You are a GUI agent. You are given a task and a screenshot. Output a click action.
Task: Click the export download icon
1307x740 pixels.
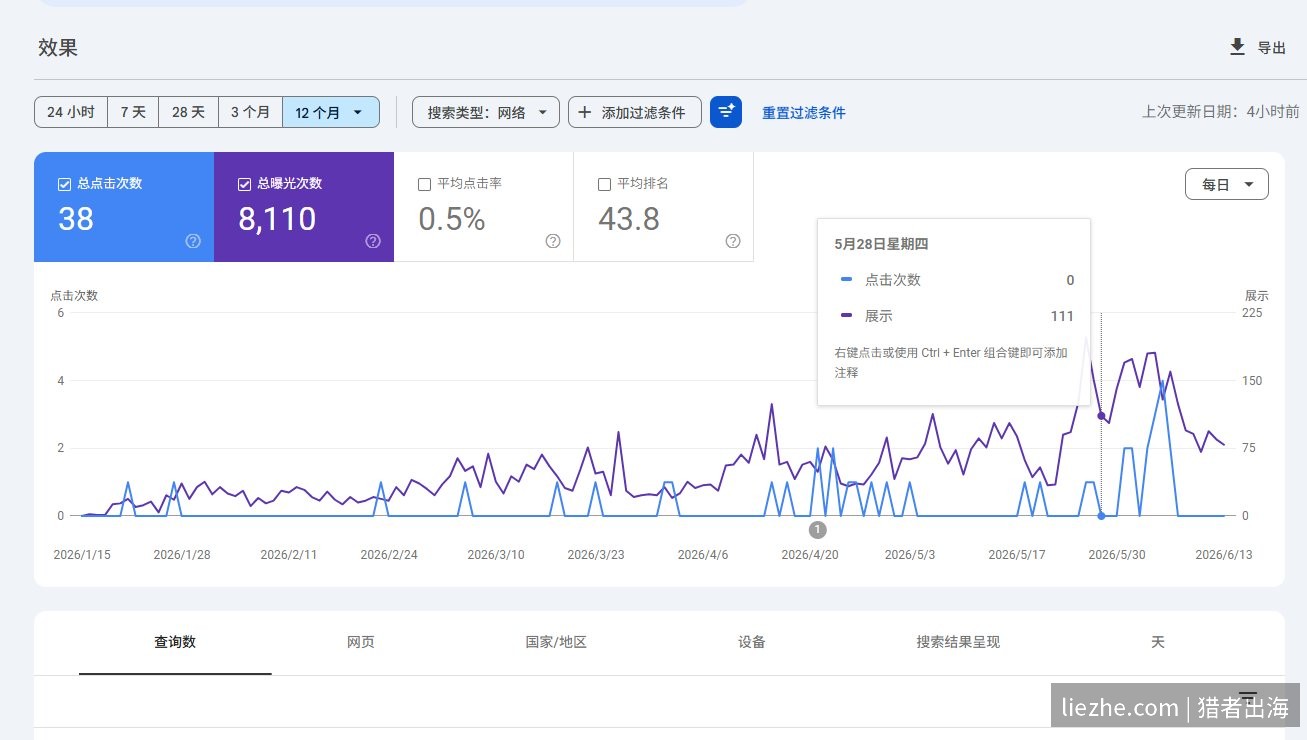click(x=1237, y=47)
